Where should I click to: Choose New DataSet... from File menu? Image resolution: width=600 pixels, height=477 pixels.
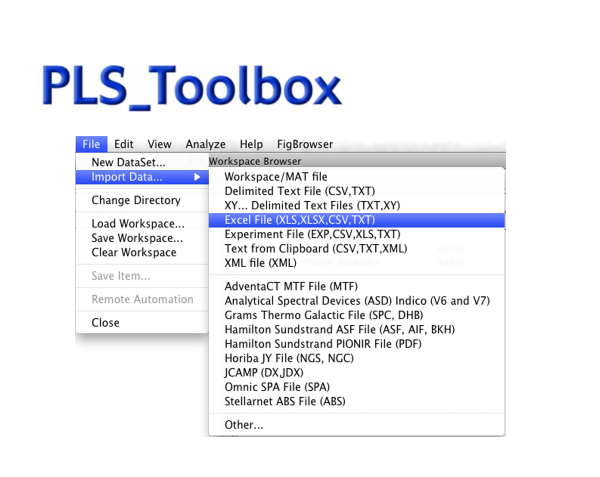(x=142, y=162)
